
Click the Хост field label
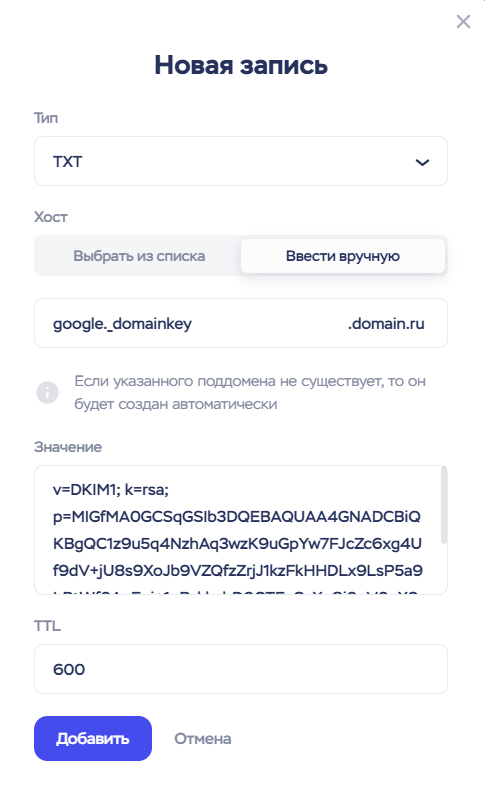[x=50, y=217]
